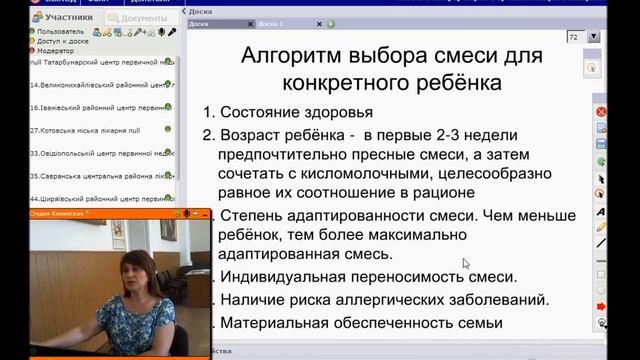
Task: Click the zoom value field showing 72
Action: [577, 37]
